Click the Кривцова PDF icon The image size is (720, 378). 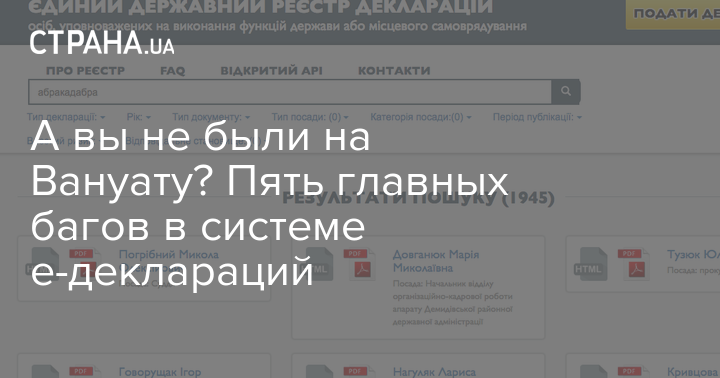point(633,372)
